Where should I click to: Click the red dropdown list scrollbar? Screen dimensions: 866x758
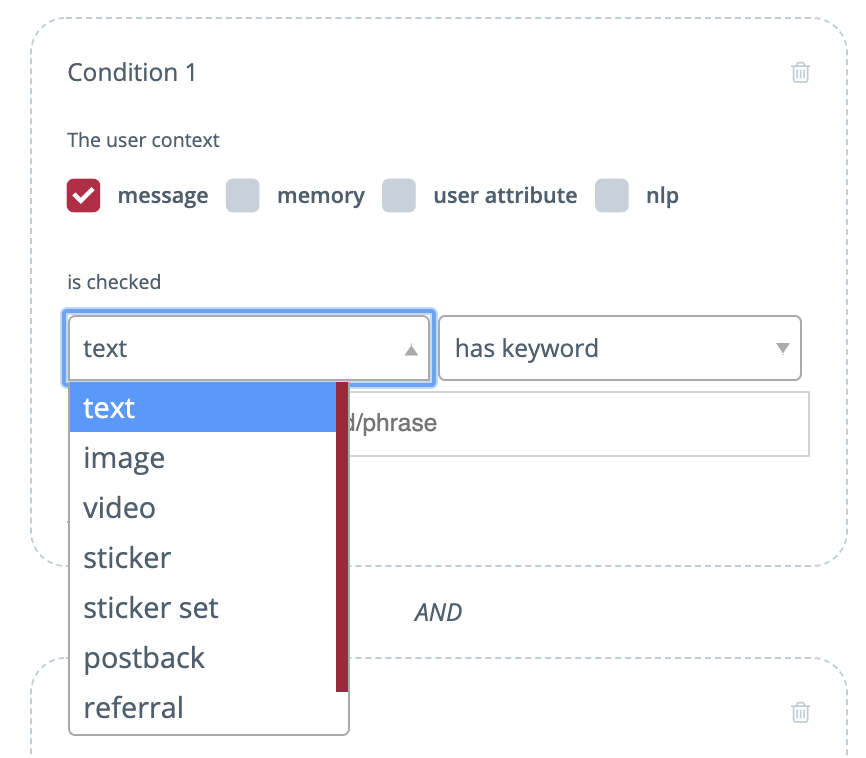342,537
